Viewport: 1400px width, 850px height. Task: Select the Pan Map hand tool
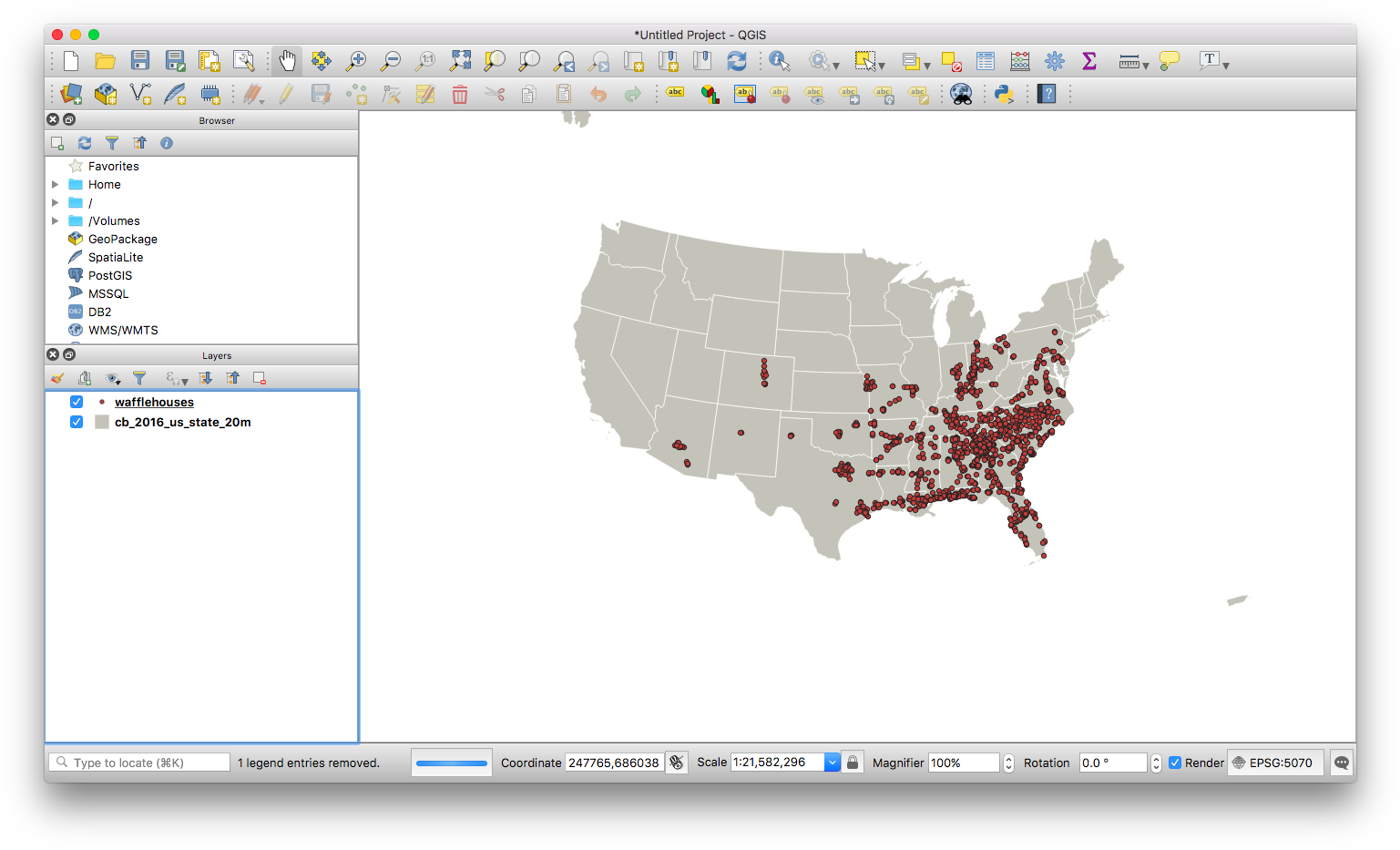[x=287, y=61]
